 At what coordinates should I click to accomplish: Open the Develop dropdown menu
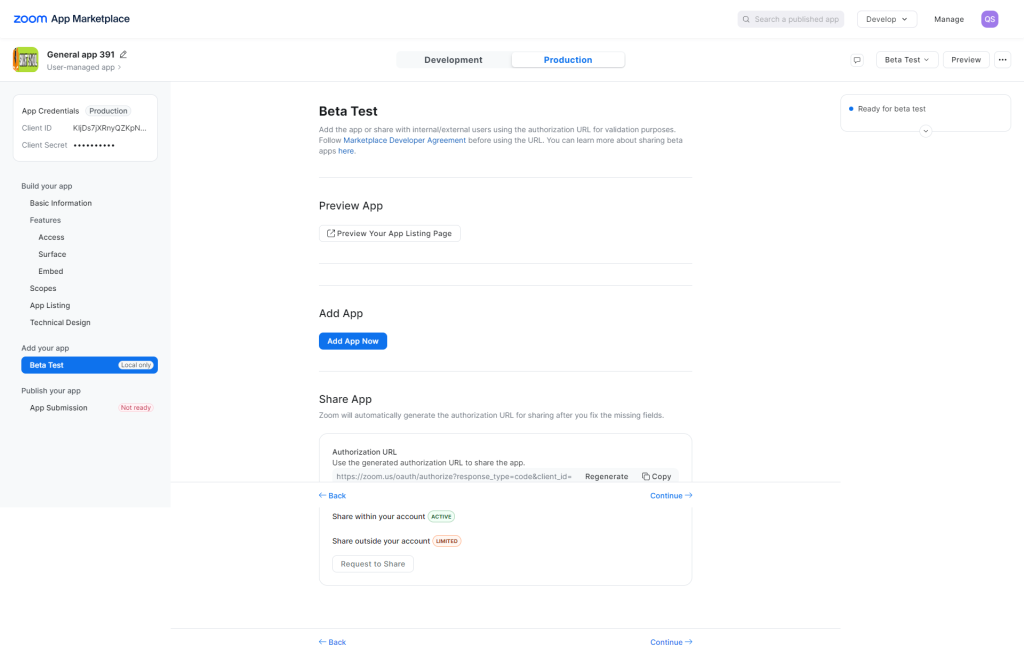tap(887, 19)
